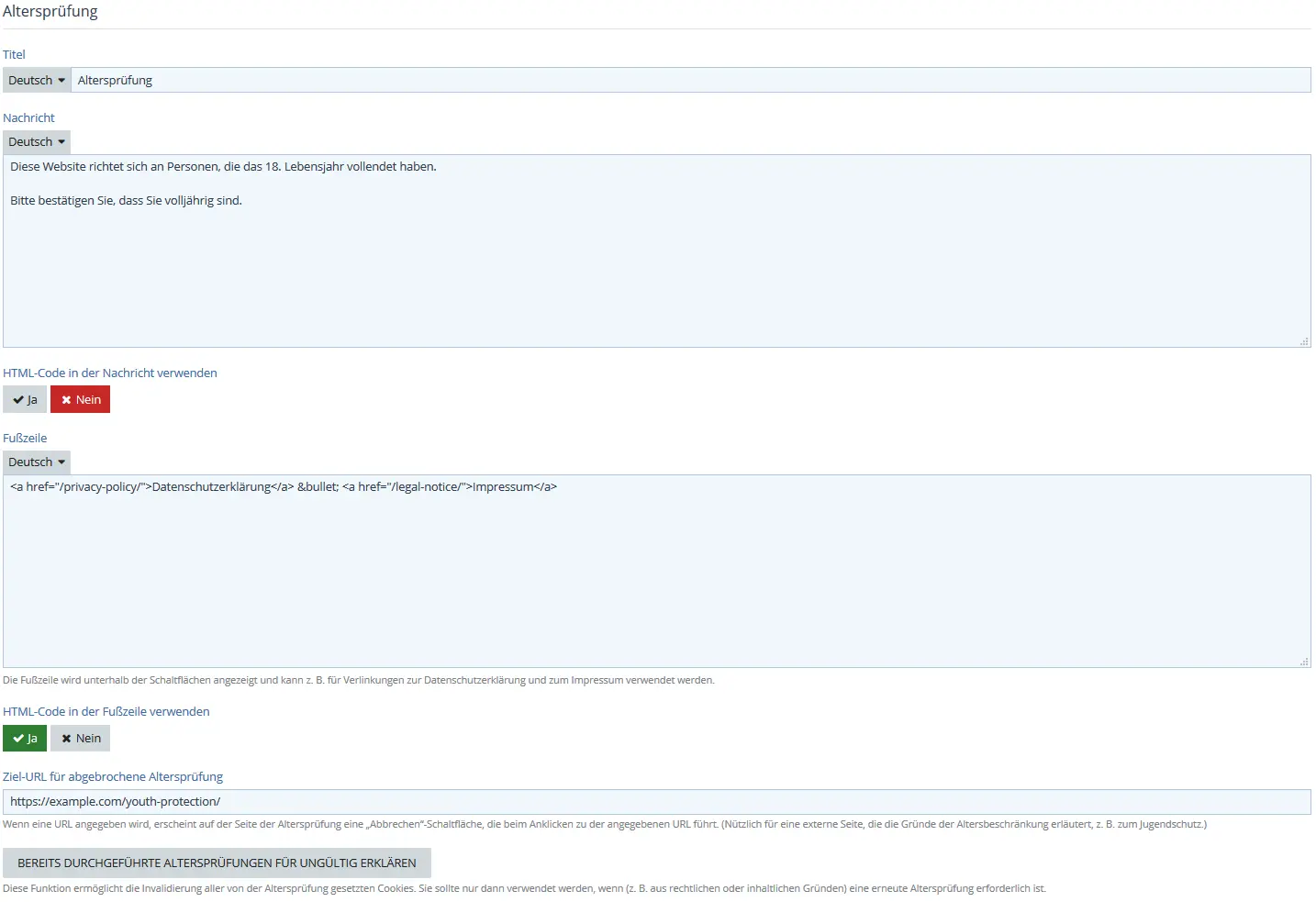Image resolution: width=1316 pixels, height=902 pixels.
Task: Click the Nachricht field label
Action: point(28,118)
